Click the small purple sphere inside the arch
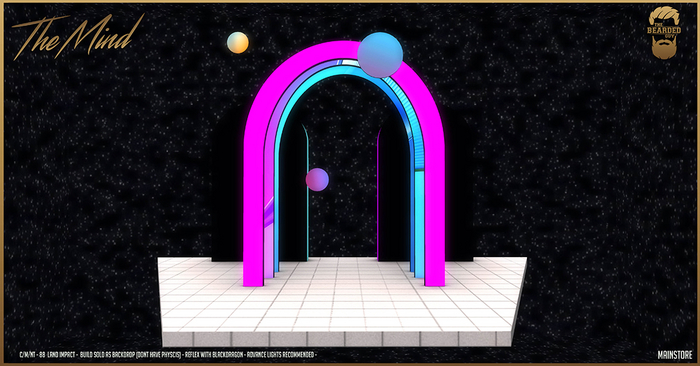The height and width of the screenshot is (366, 700). tap(317, 179)
